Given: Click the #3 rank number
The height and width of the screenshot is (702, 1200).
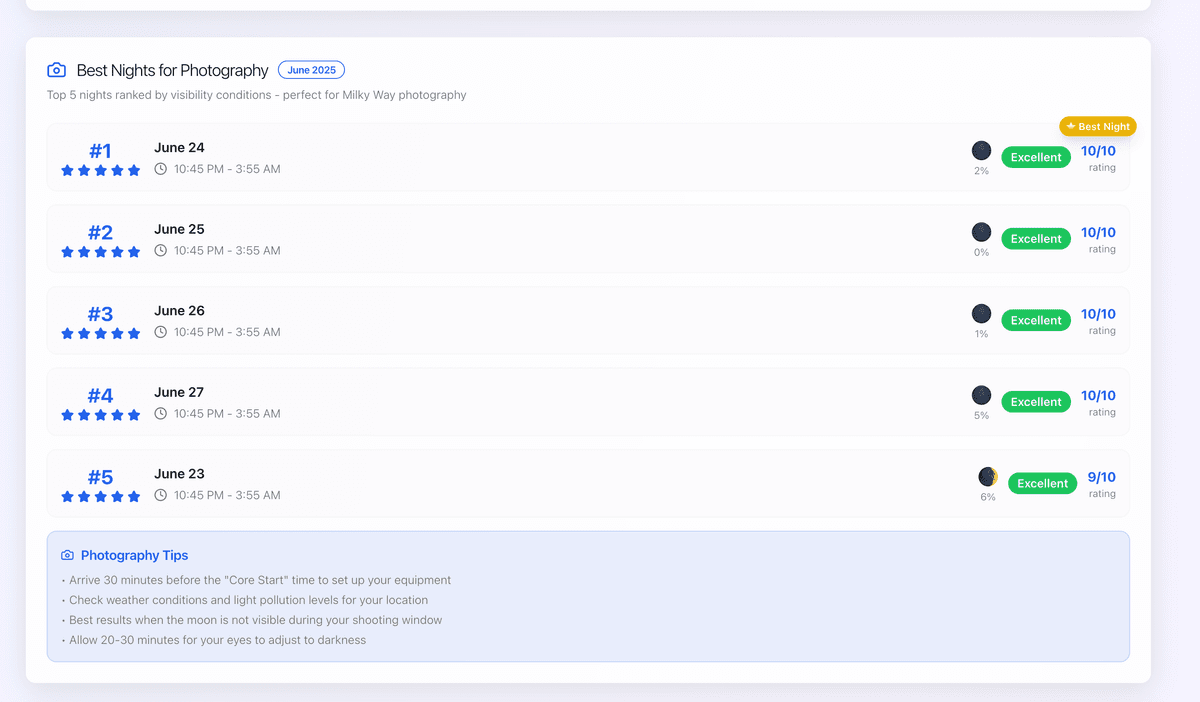Looking at the screenshot, I should pos(100,314).
